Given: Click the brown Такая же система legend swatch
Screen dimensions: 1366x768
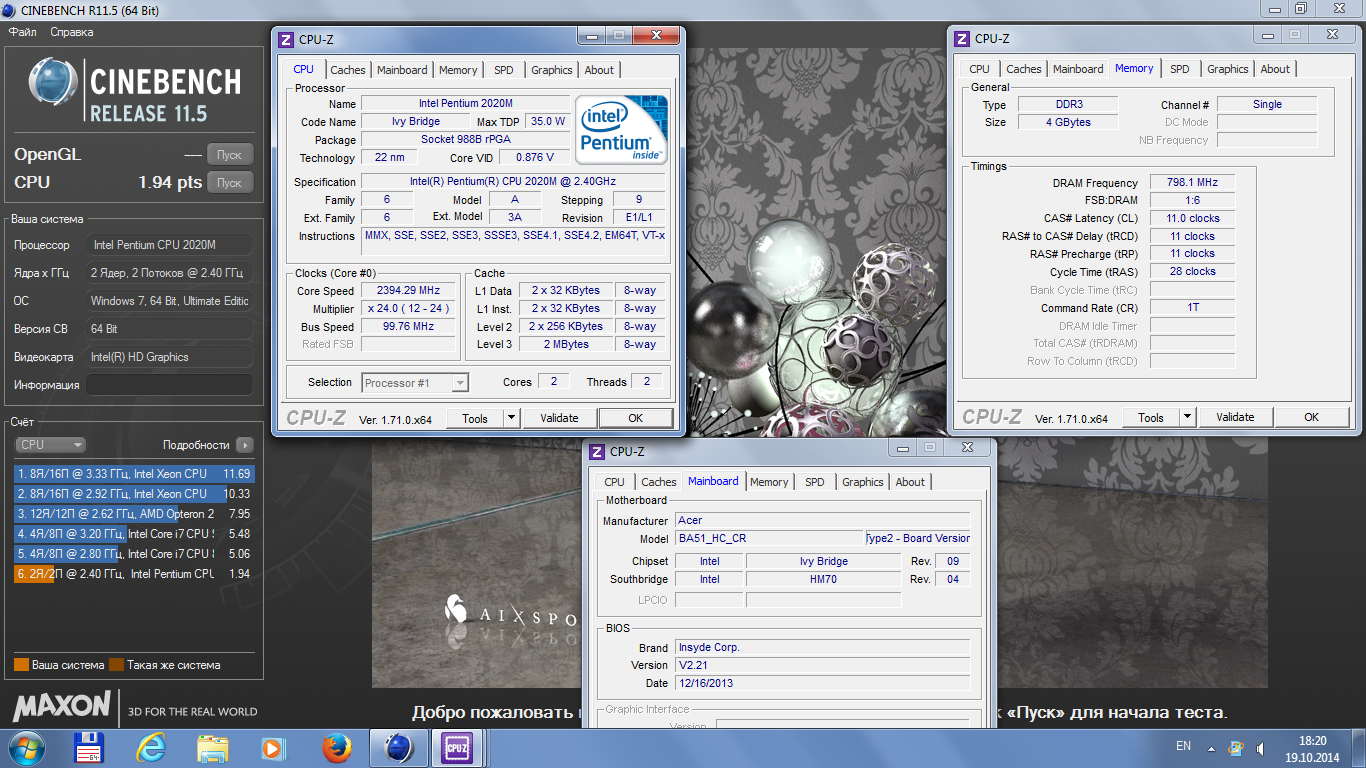Looking at the screenshot, I should point(116,665).
